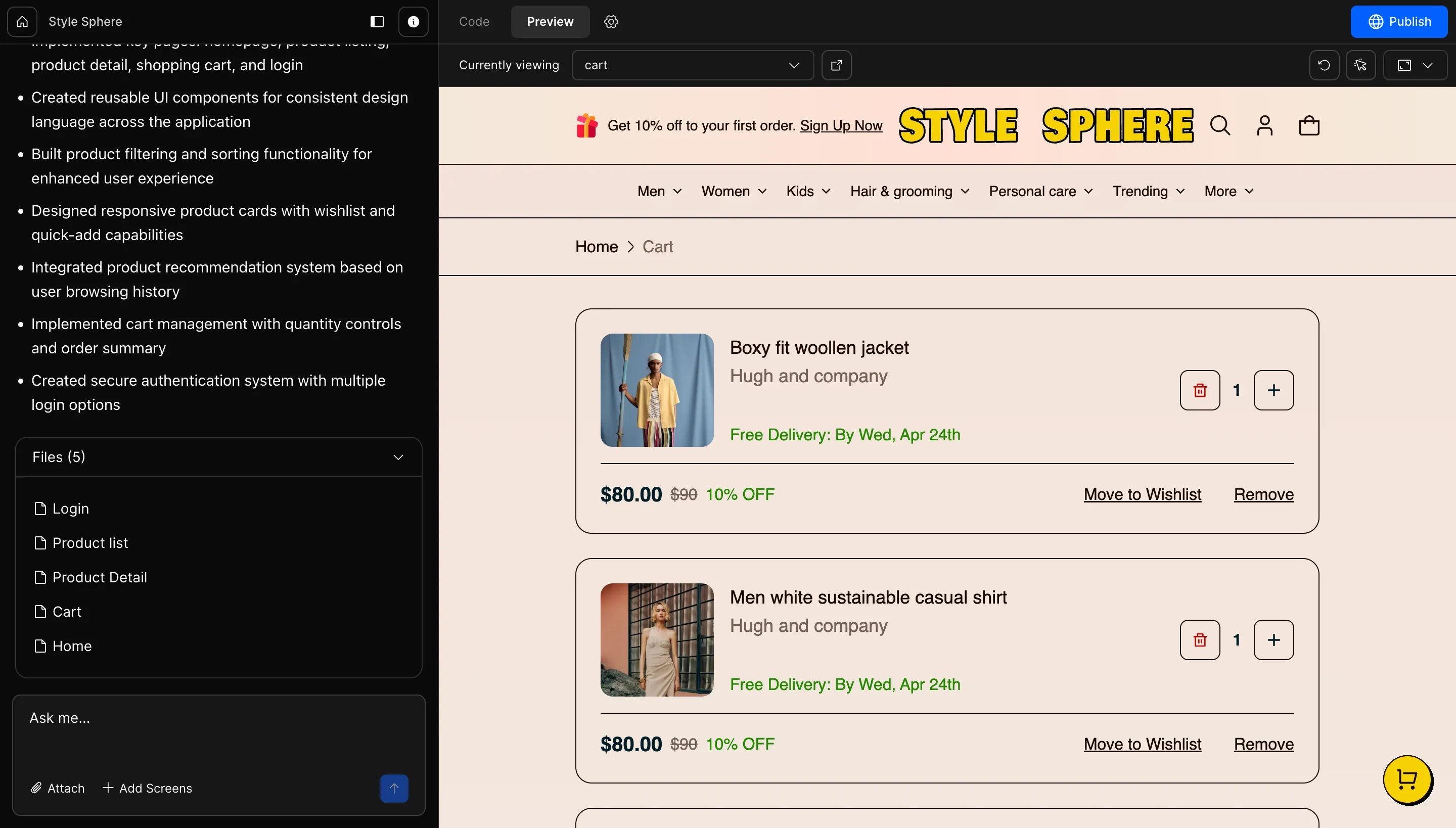
Task: Open the Currently viewing cart dropdown
Action: tap(692, 65)
